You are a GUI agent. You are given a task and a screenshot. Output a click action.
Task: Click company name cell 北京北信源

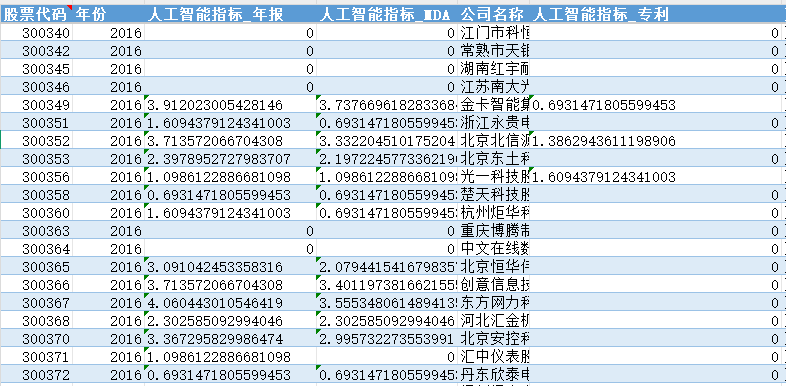[493, 141]
